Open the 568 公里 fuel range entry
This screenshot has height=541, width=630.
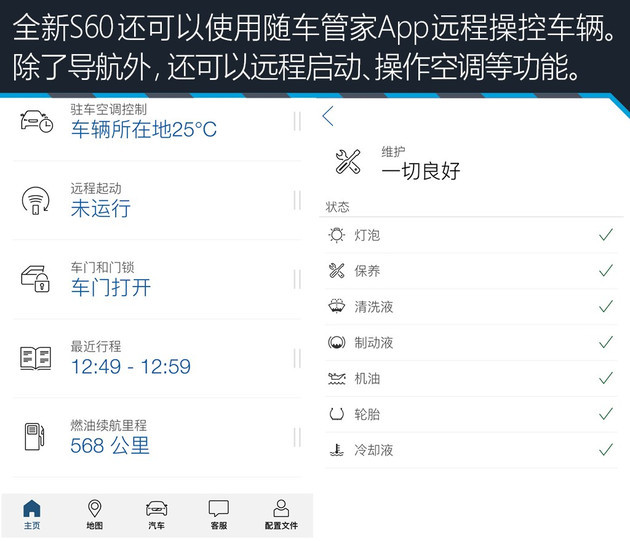pyautogui.click(x=110, y=445)
